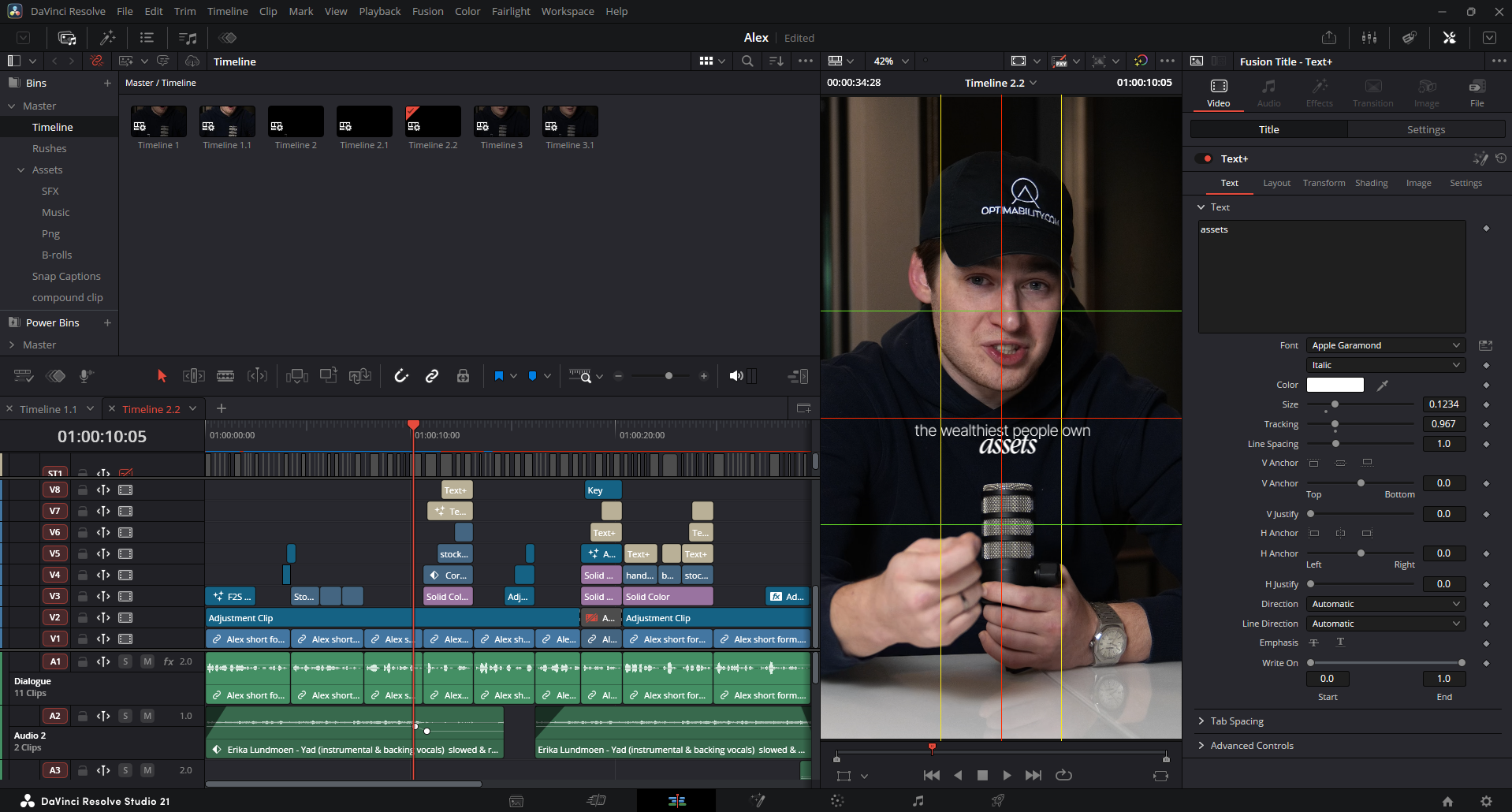The height and width of the screenshot is (812, 1512).
Task: Switch to the Fusion page icon
Action: (x=758, y=801)
